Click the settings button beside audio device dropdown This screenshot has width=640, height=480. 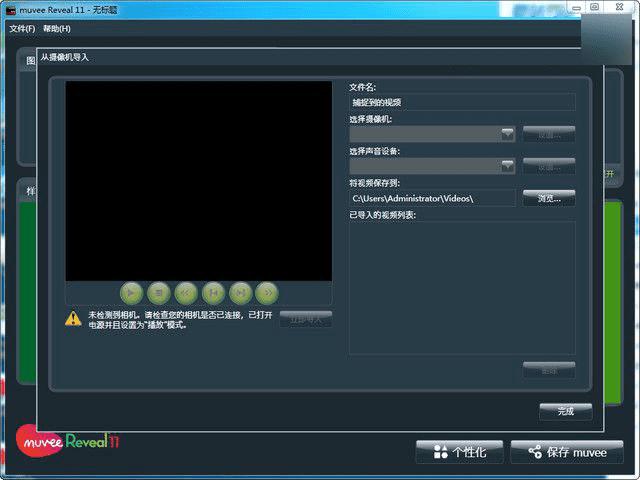tap(549, 166)
